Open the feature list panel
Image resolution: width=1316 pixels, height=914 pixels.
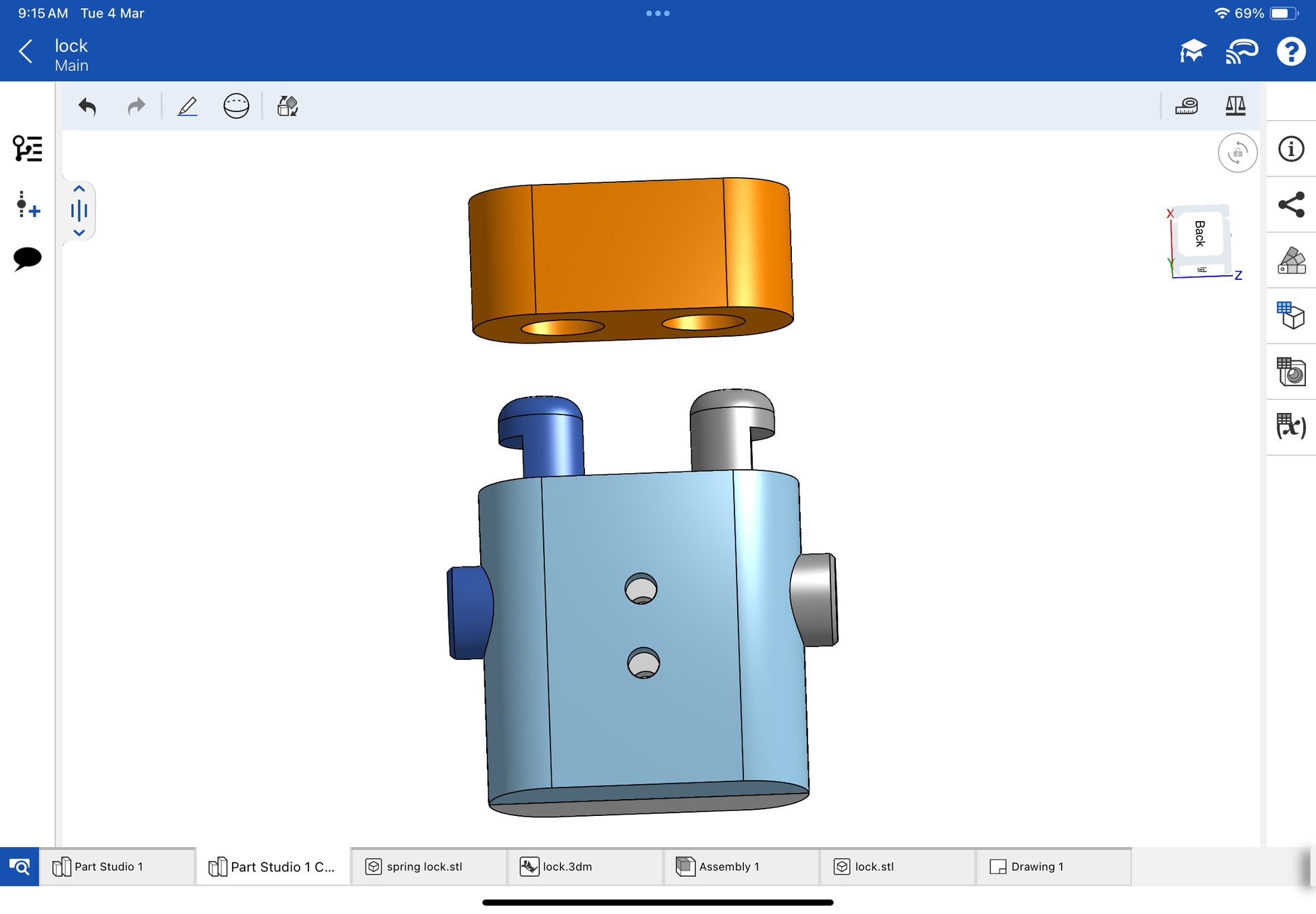point(28,148)
